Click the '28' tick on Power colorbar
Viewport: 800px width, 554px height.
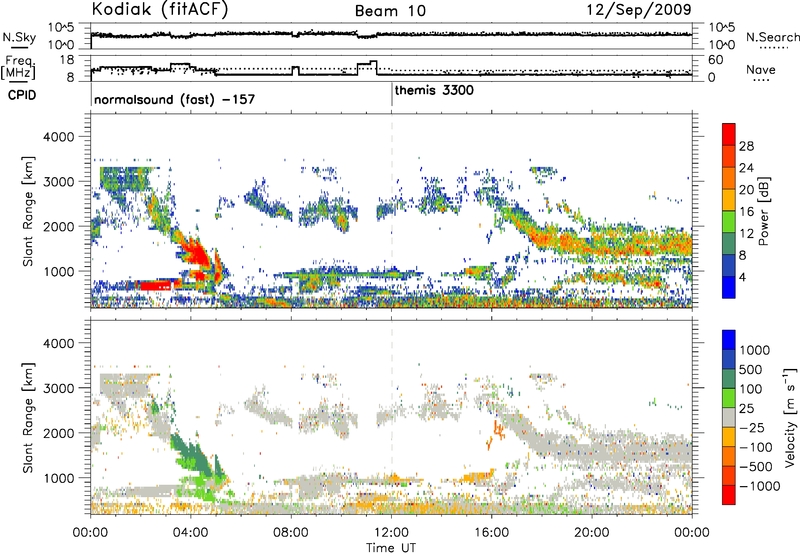click(746, 146)
